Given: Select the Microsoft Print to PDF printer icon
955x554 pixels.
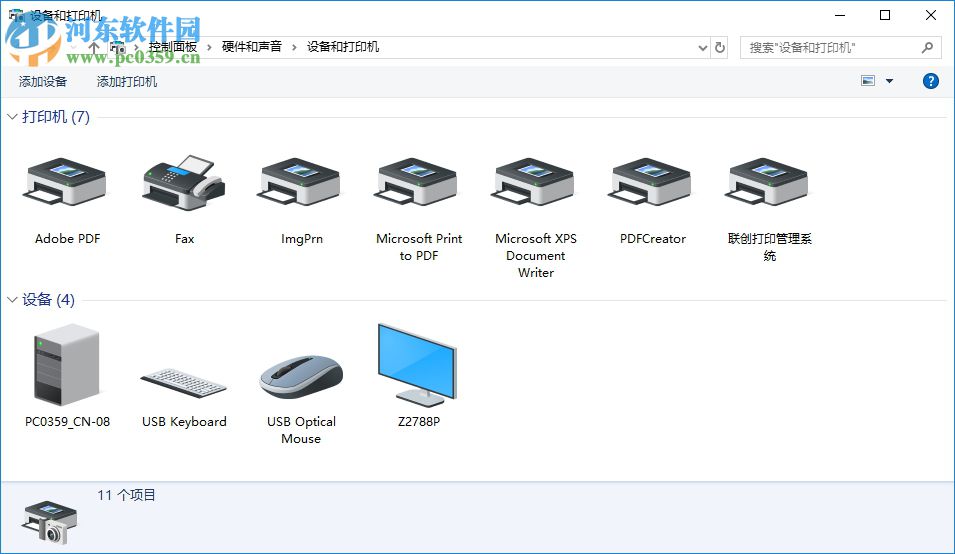Looking at the screenshot, I should click(x=417, y=183).
